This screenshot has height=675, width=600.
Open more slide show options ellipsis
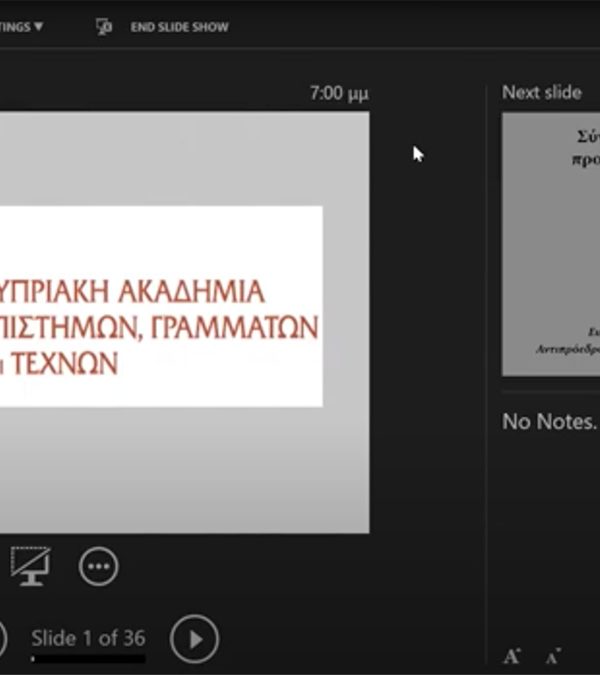click(x=99, y=567)
